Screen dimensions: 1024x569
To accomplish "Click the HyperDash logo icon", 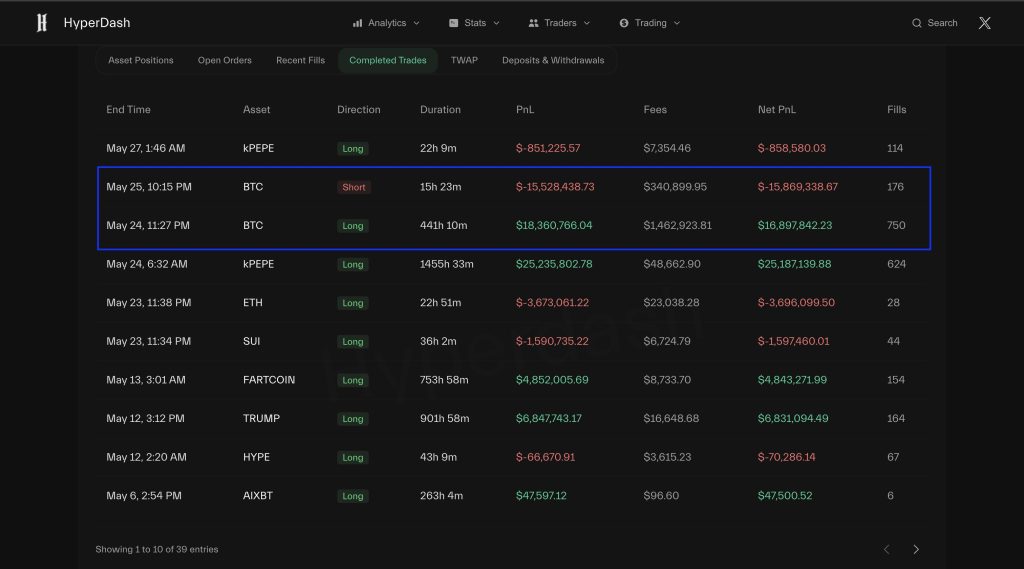I will click(42, 23).
